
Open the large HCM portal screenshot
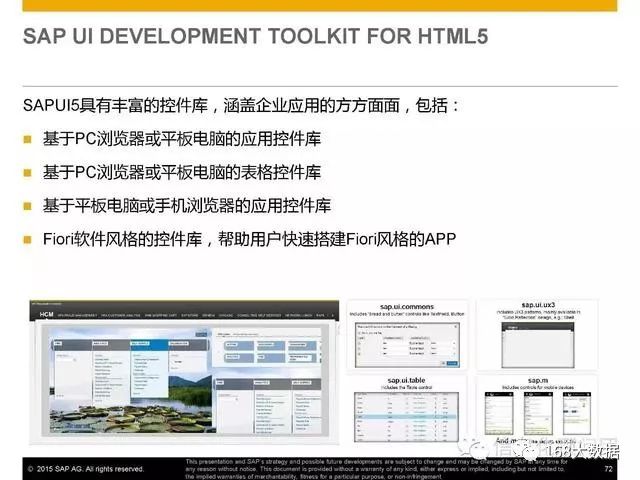pyautogui.click(x=184, y=372)
